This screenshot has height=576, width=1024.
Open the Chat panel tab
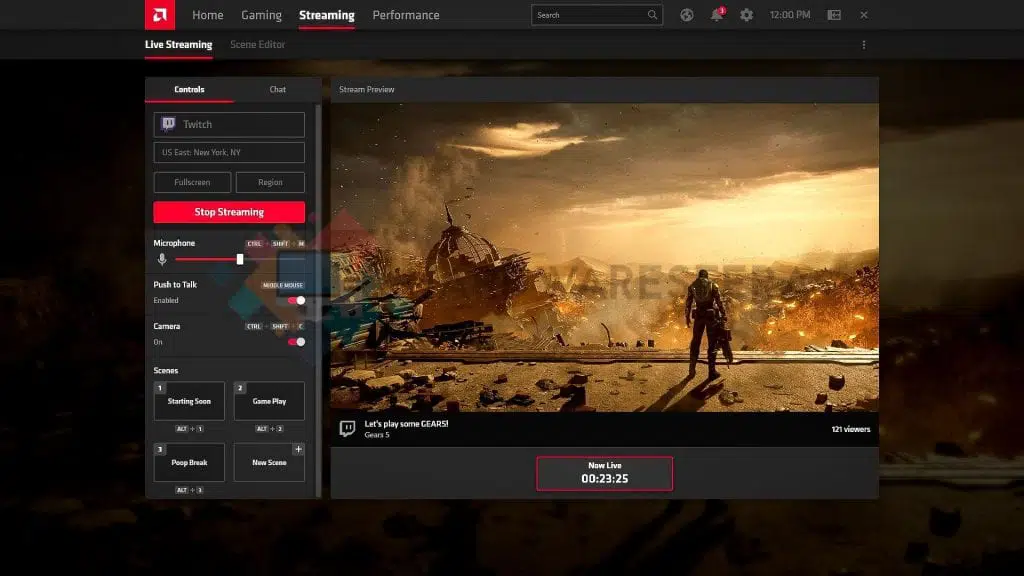(278, 89)
